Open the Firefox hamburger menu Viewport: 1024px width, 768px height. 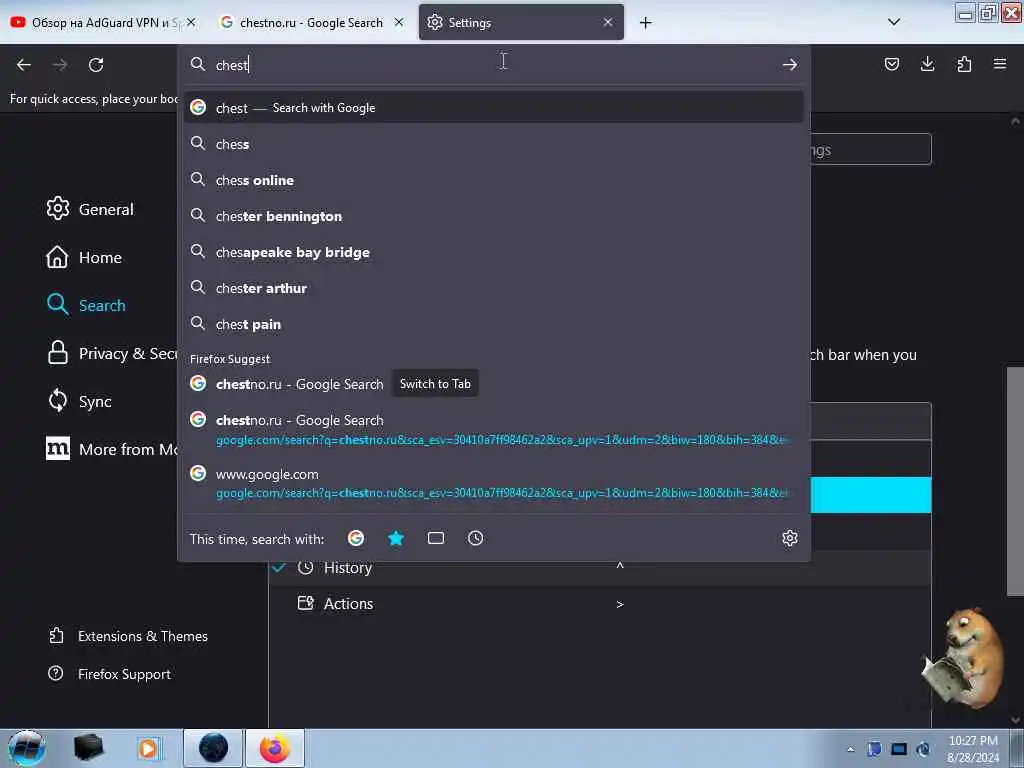1000,64
